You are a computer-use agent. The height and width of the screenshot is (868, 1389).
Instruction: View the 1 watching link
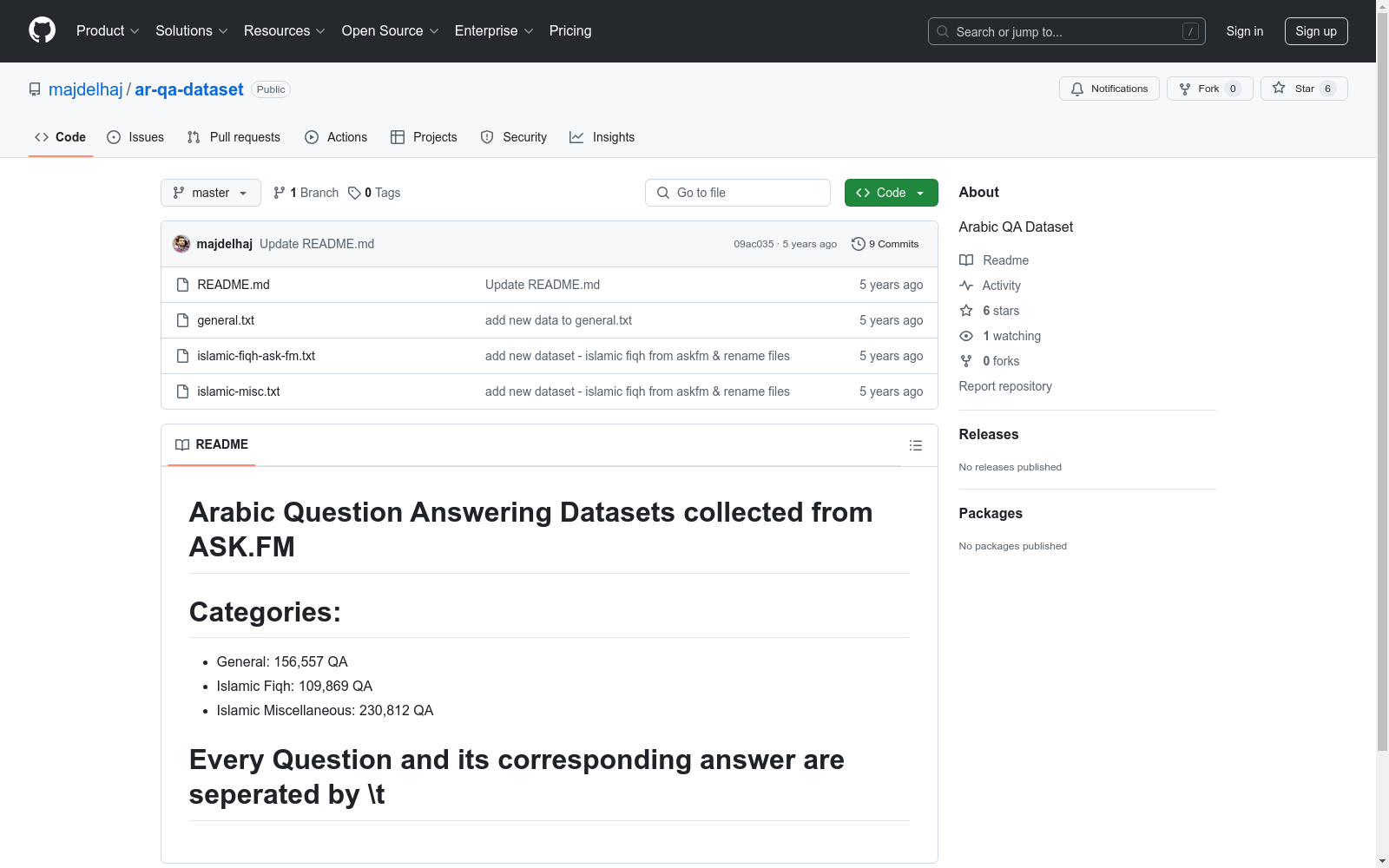1000,336
